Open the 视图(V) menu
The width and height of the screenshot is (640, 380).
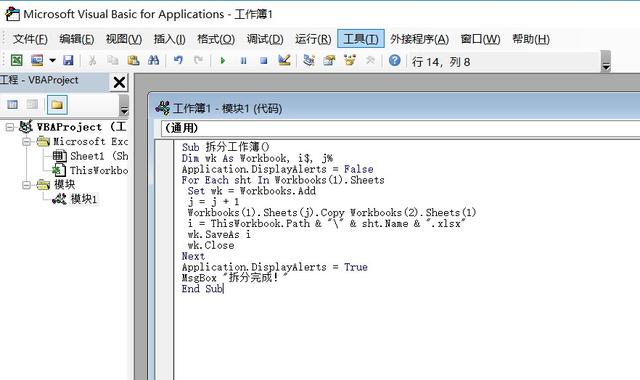click(x=124, y=39)
